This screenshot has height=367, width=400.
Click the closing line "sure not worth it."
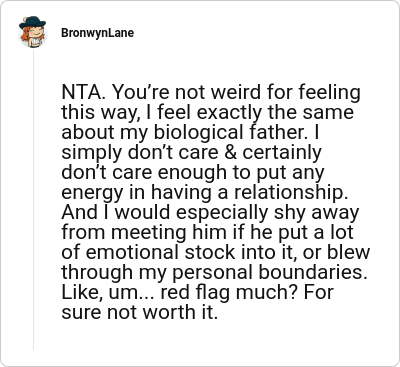(x=139, y=313)
